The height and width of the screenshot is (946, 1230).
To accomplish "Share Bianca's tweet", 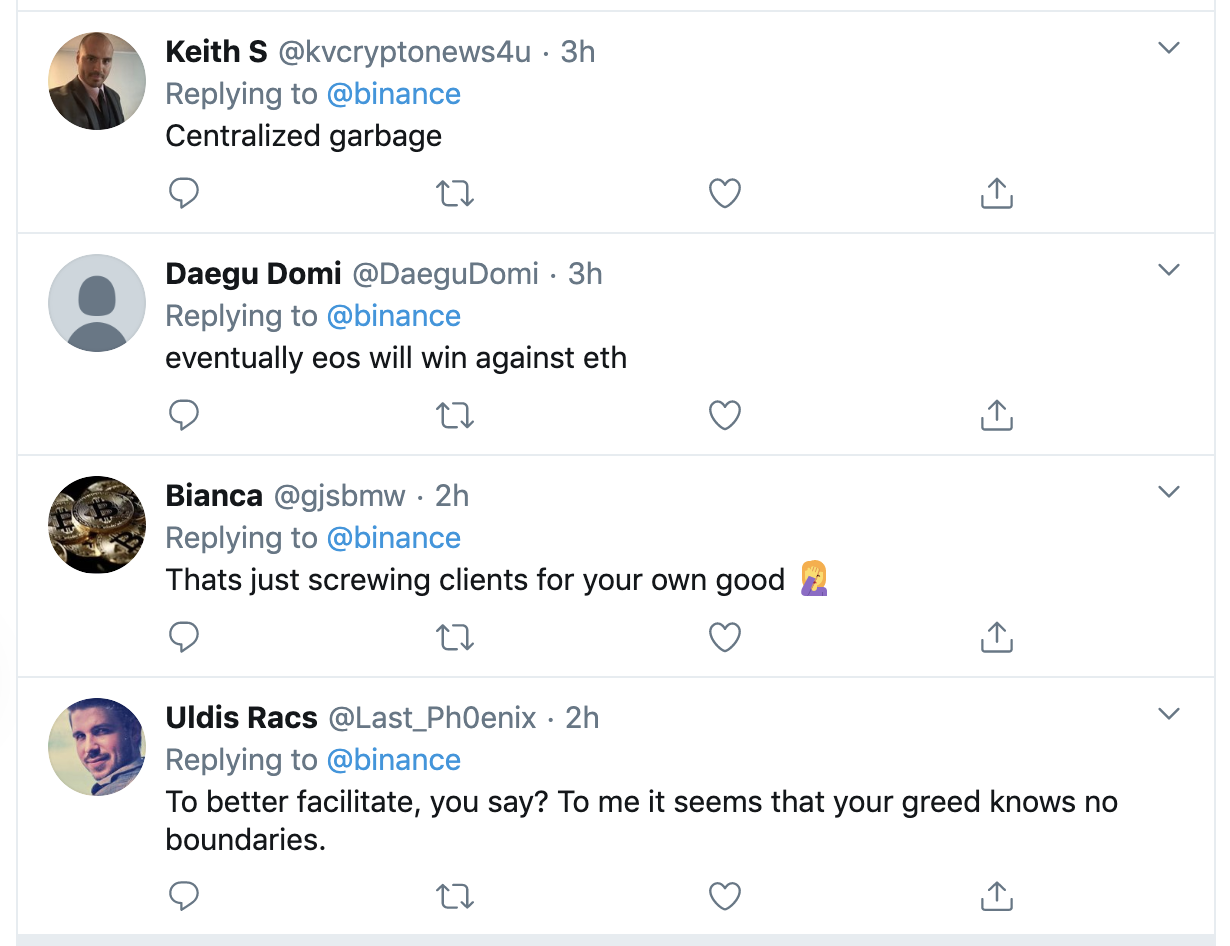I will (x=996, y=637).
